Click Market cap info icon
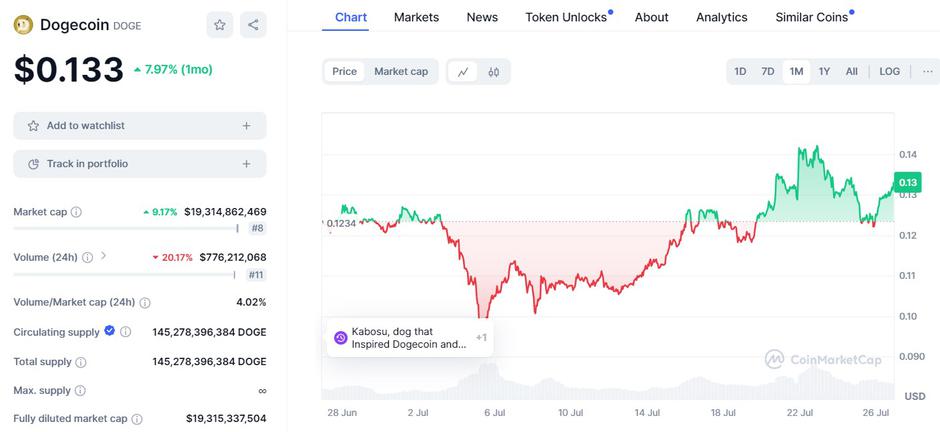The width and height of the screenshot is (940, 432). coord(77,212)
